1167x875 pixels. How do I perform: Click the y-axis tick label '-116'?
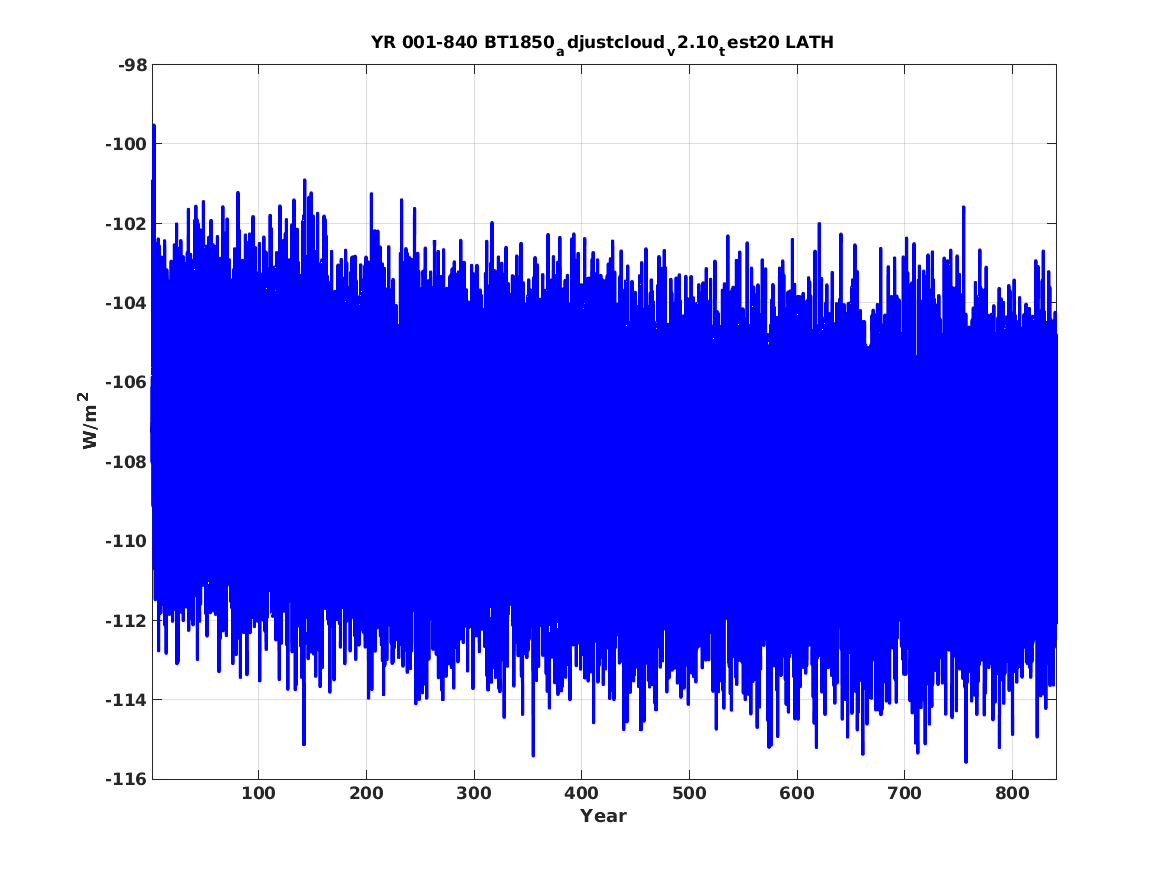pyautogui.click(x=126, y=779)
